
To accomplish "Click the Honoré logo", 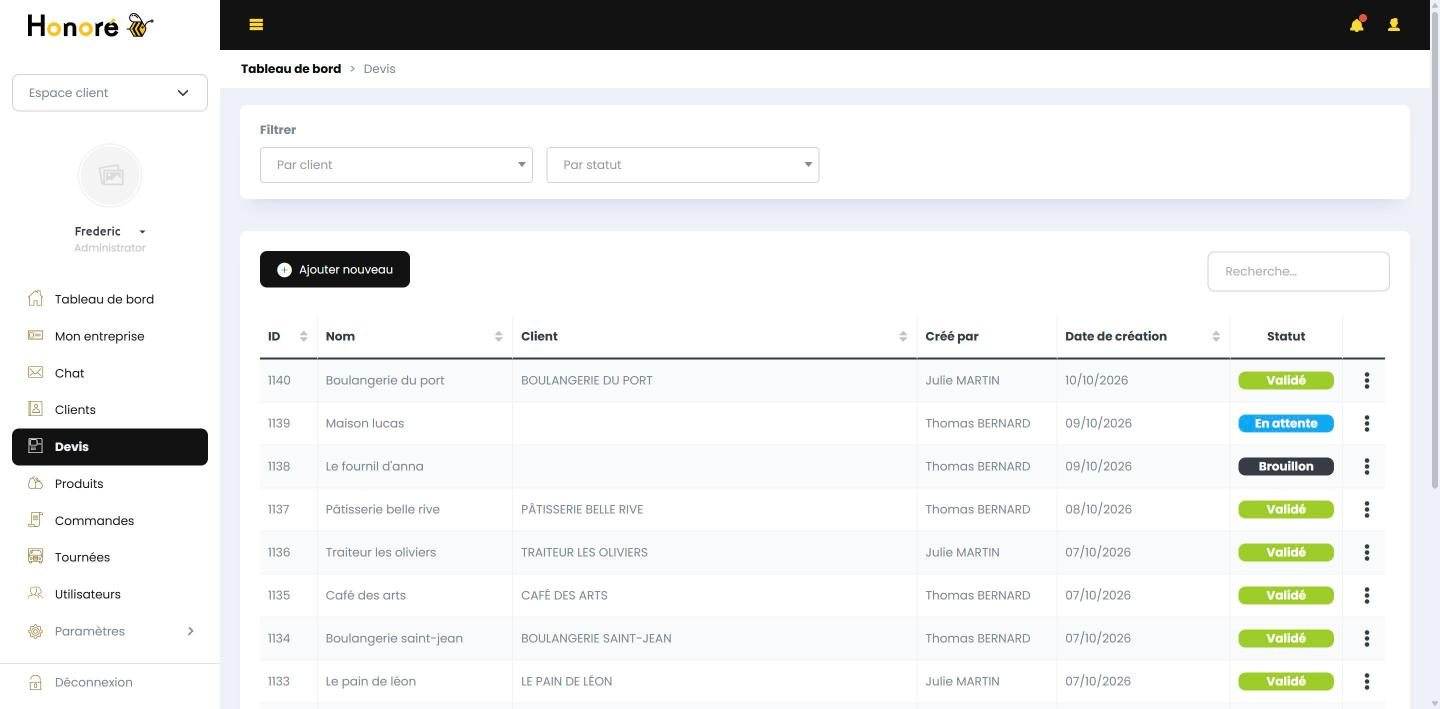I will [90, 26].
